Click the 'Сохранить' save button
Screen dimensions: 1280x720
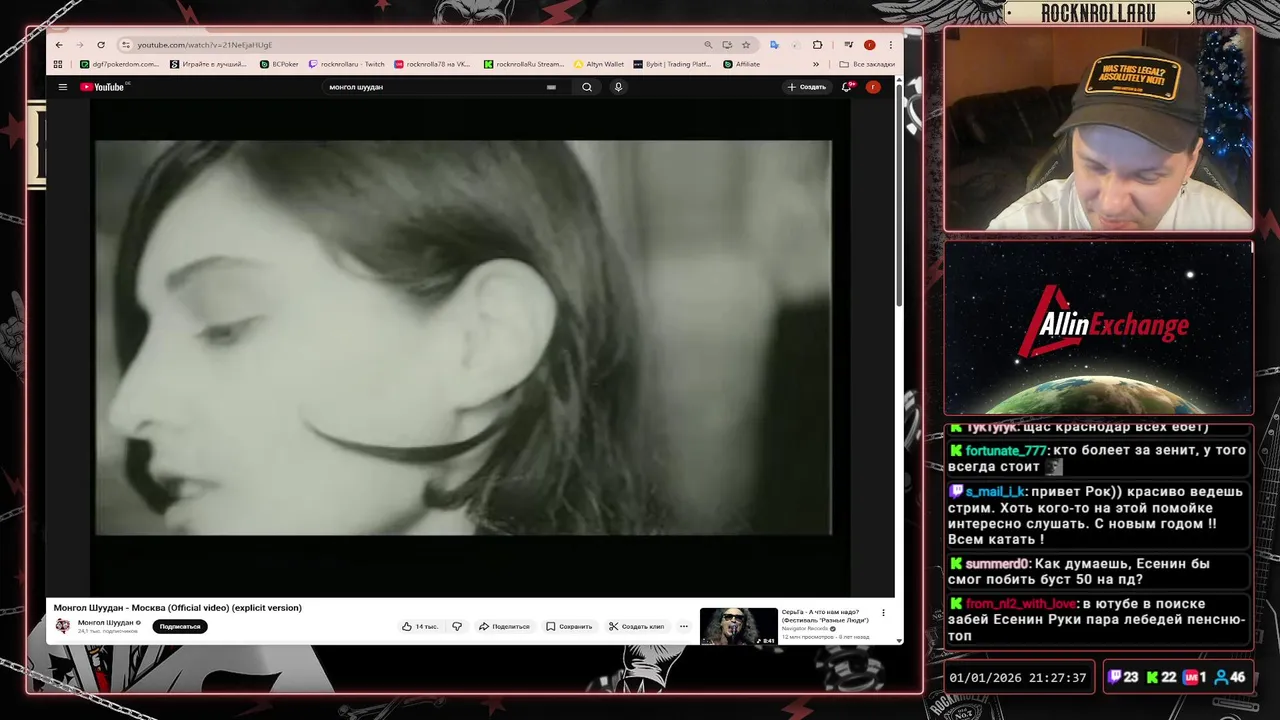coord(569,627)
